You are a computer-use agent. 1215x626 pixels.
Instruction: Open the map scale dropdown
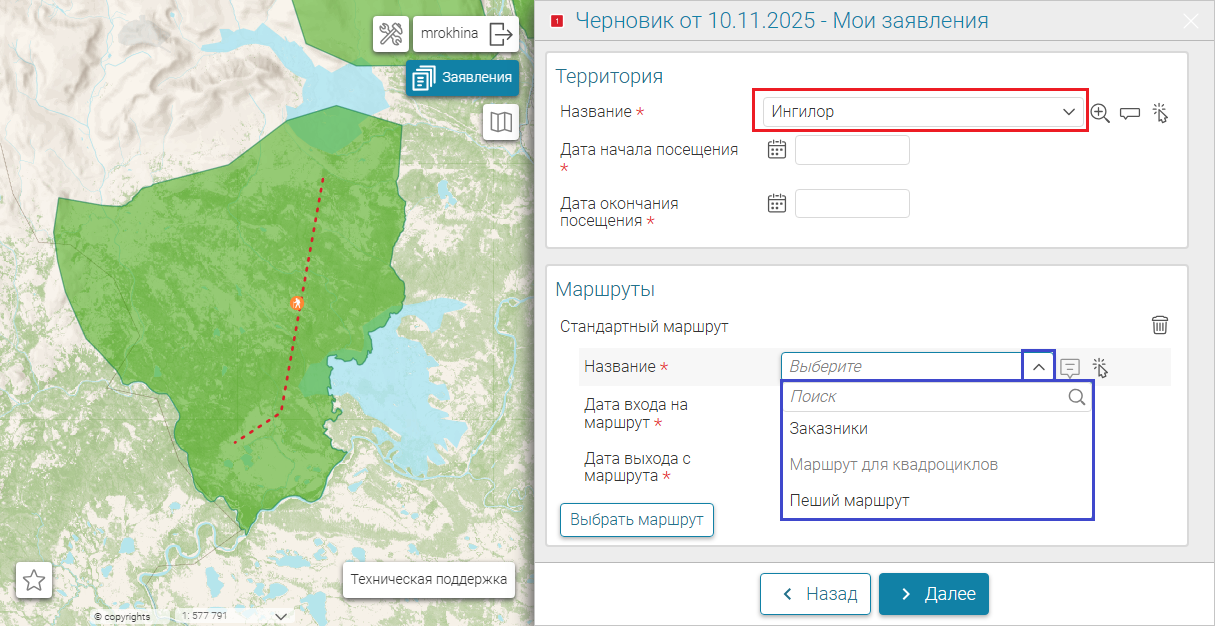point(280,616)
